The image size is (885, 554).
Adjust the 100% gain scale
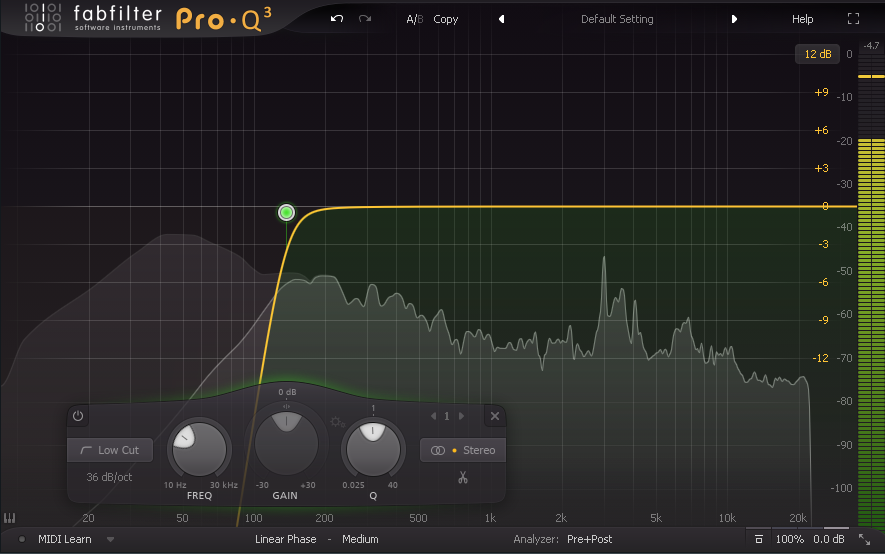(790, 539)
